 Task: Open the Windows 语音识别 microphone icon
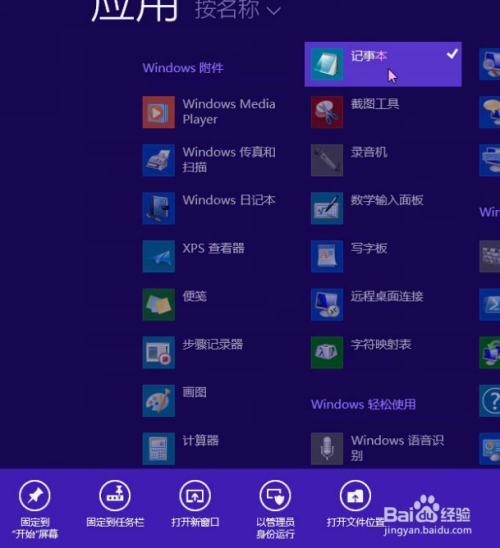[x=327, y=448]
